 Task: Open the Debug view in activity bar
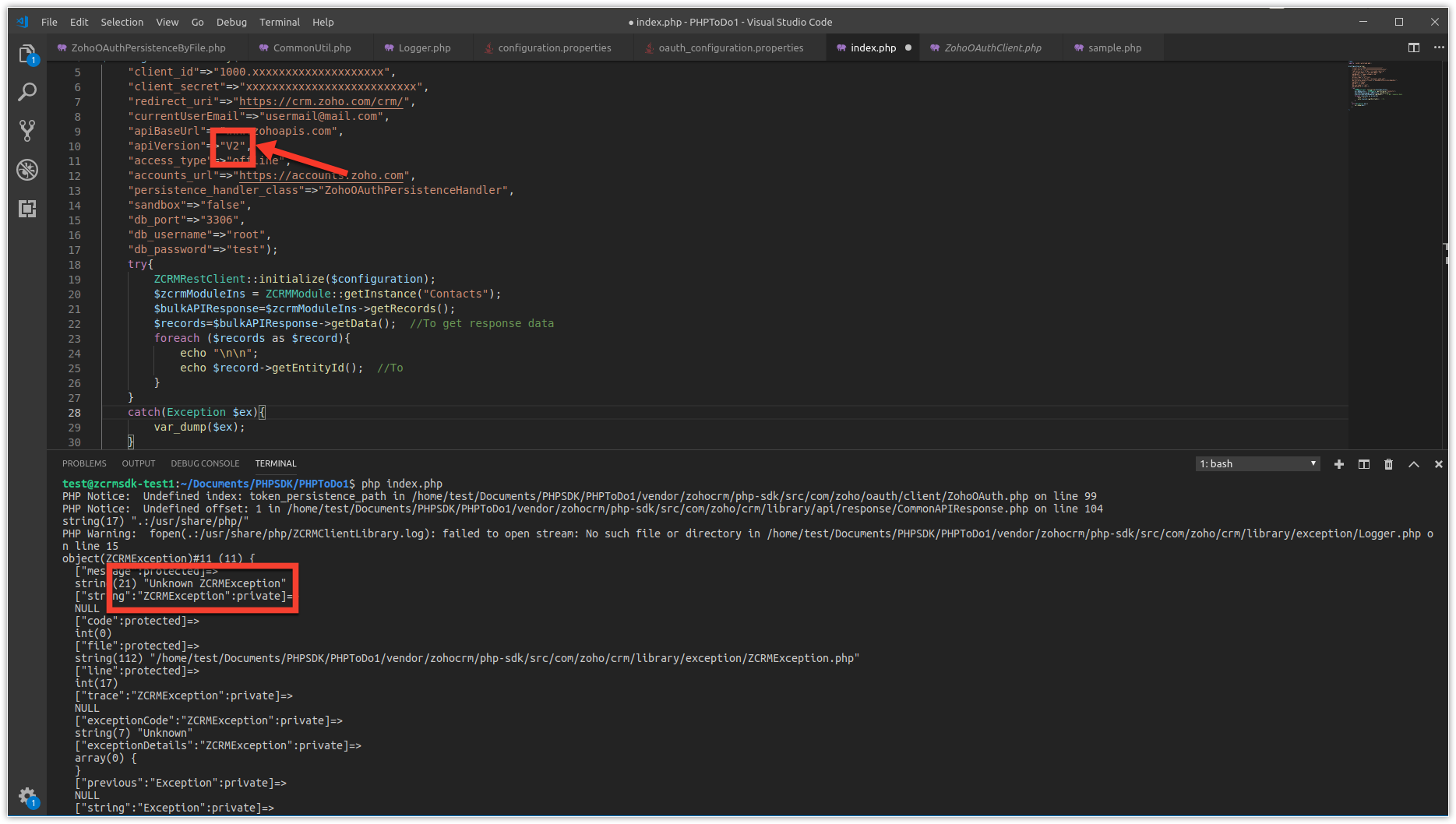coord(27,169)
